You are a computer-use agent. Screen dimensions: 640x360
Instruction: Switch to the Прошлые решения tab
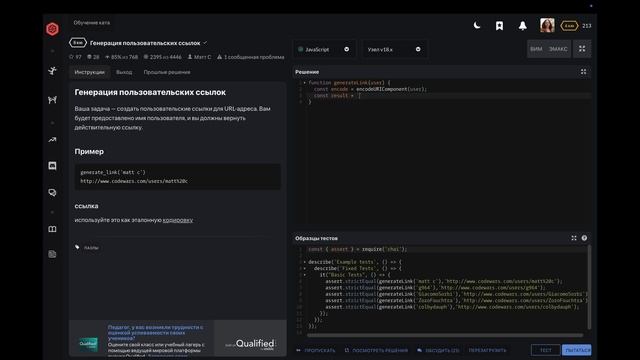[x=167, y=72]
